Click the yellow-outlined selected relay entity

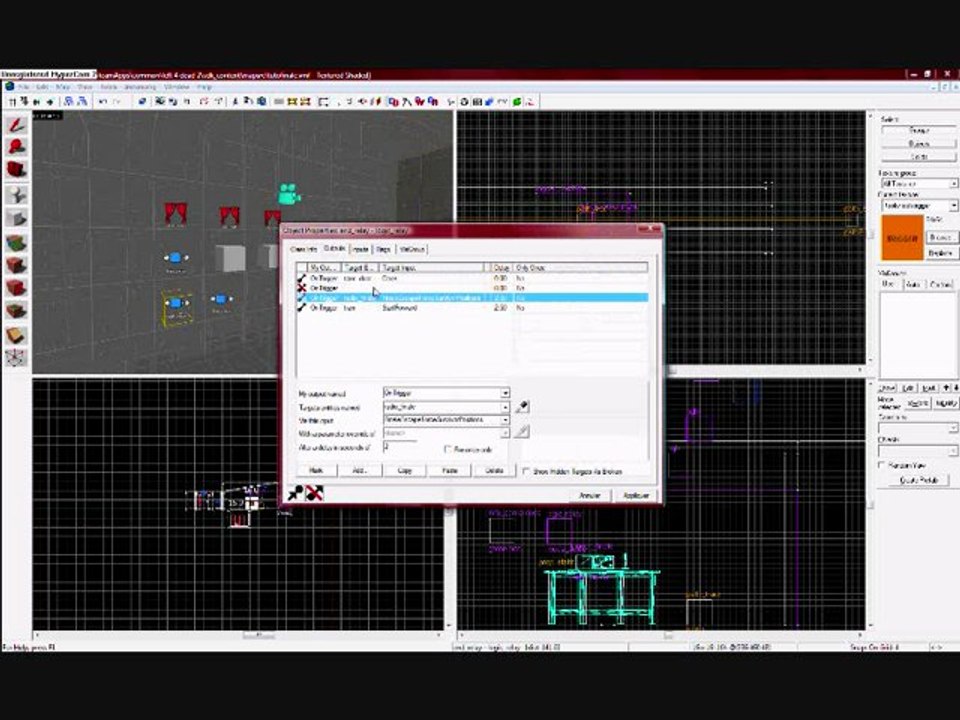(177, 307)
